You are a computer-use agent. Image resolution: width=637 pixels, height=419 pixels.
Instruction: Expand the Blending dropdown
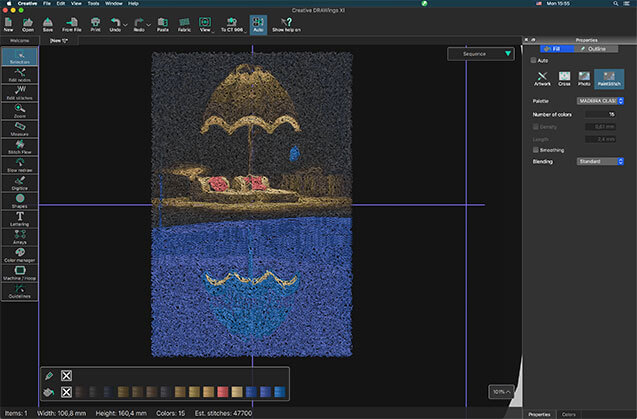[600, 161]
